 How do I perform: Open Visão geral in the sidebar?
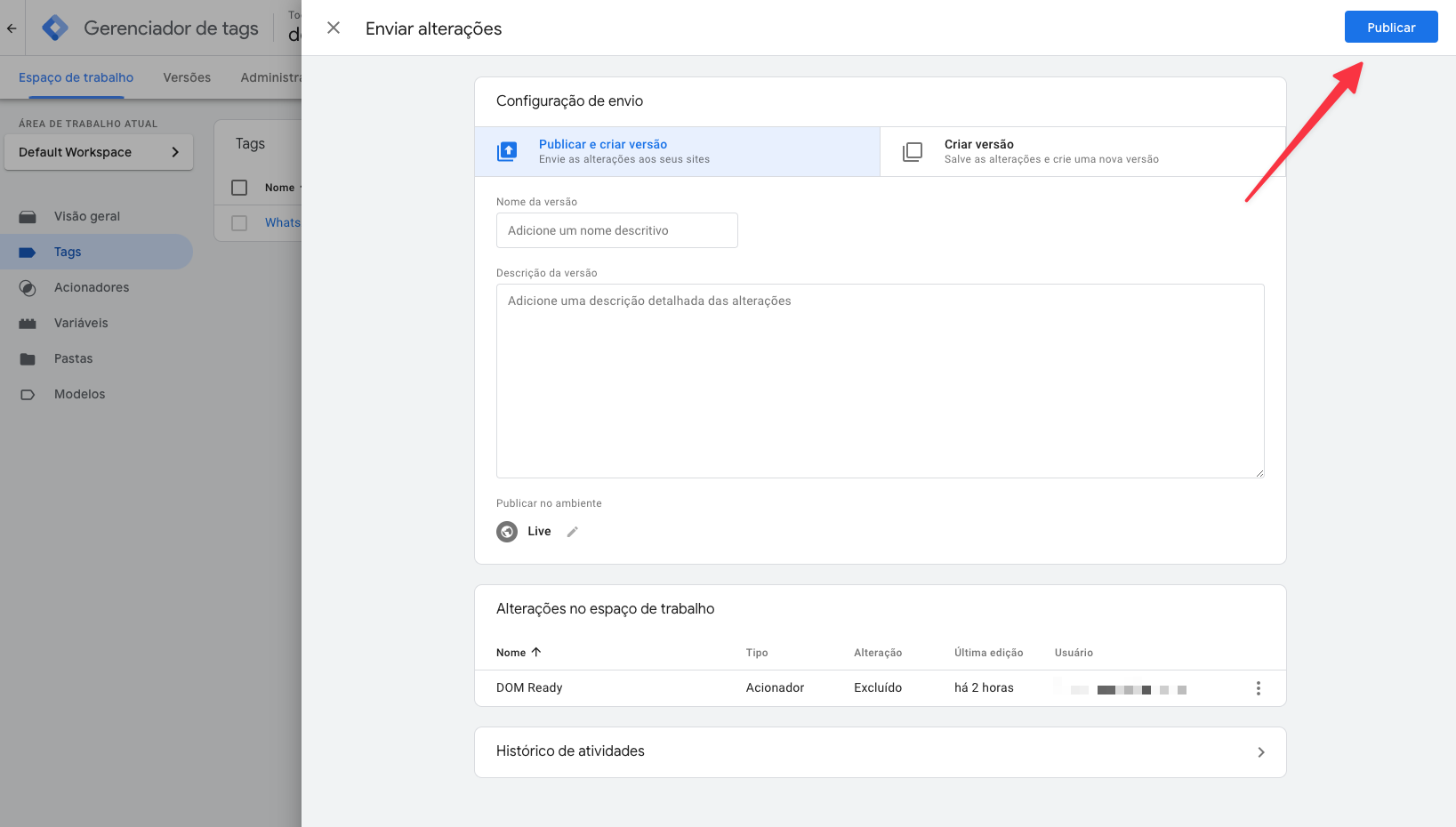pos(86,216)
